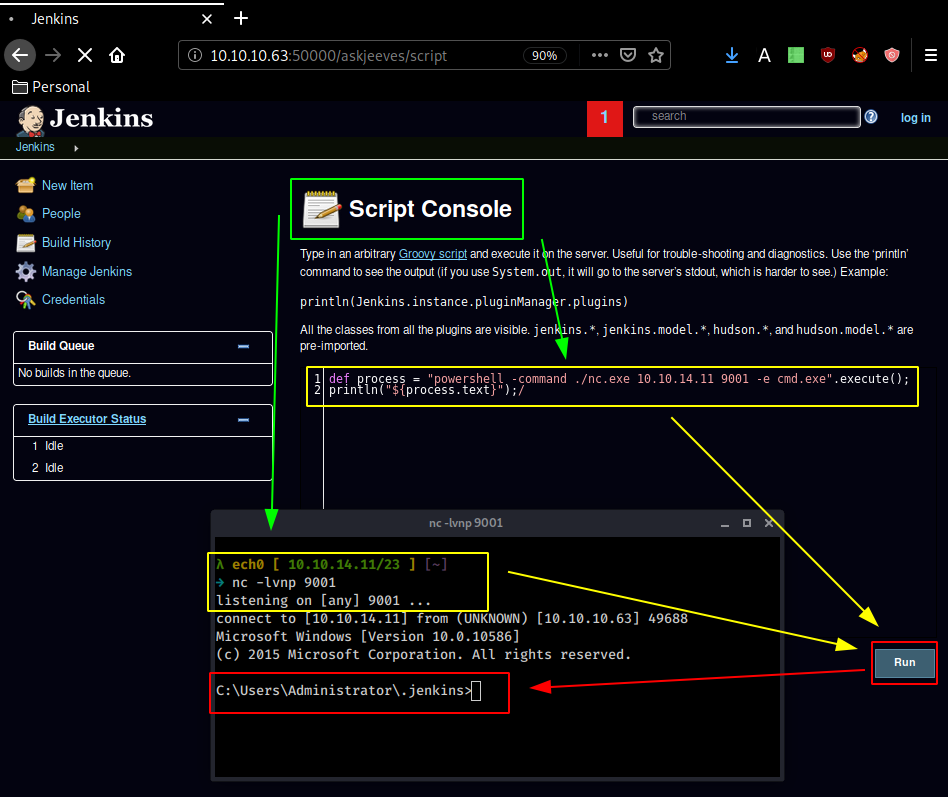Close the nc -lvnp 9001 terminal window
The width and height of the screenshot is (948, 797).
[x=769, y=523]
